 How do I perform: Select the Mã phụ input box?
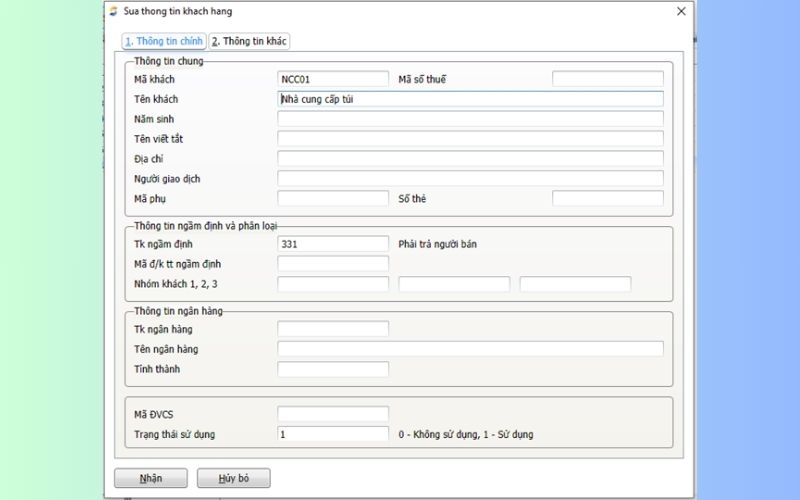click(x=333, y=199)
